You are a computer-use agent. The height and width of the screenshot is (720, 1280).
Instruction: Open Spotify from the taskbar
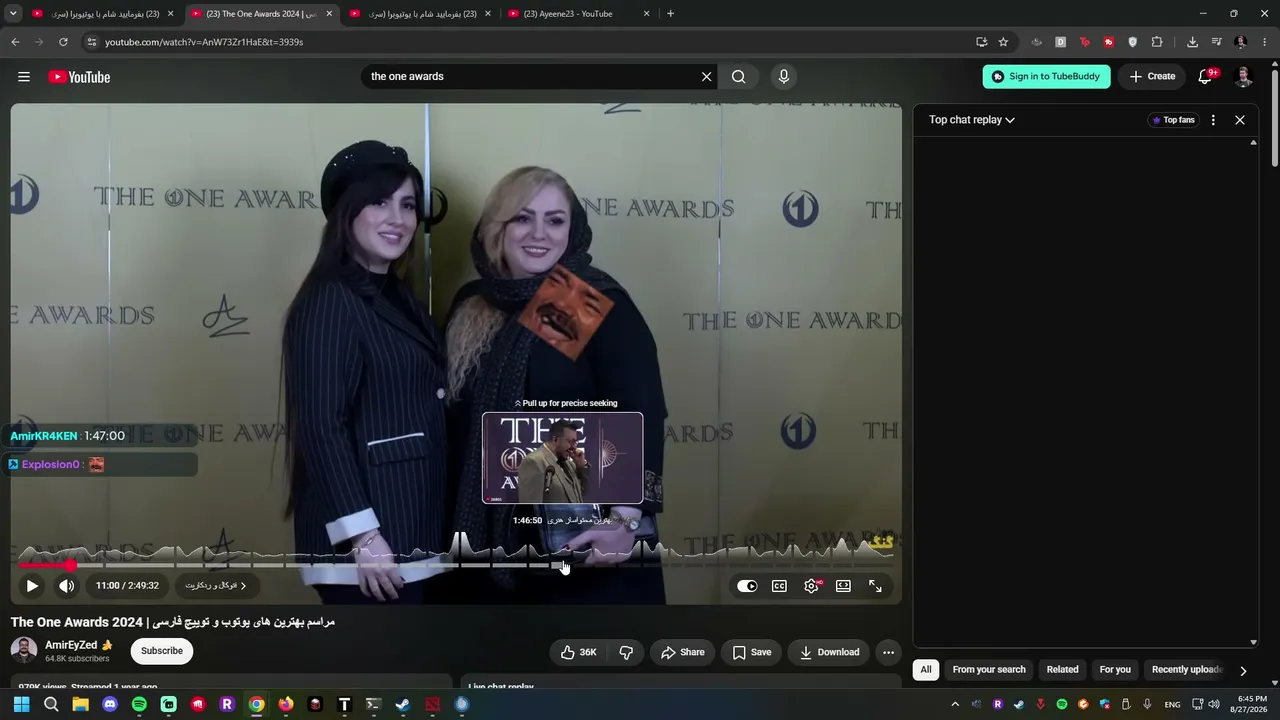[x=139, y=705]
